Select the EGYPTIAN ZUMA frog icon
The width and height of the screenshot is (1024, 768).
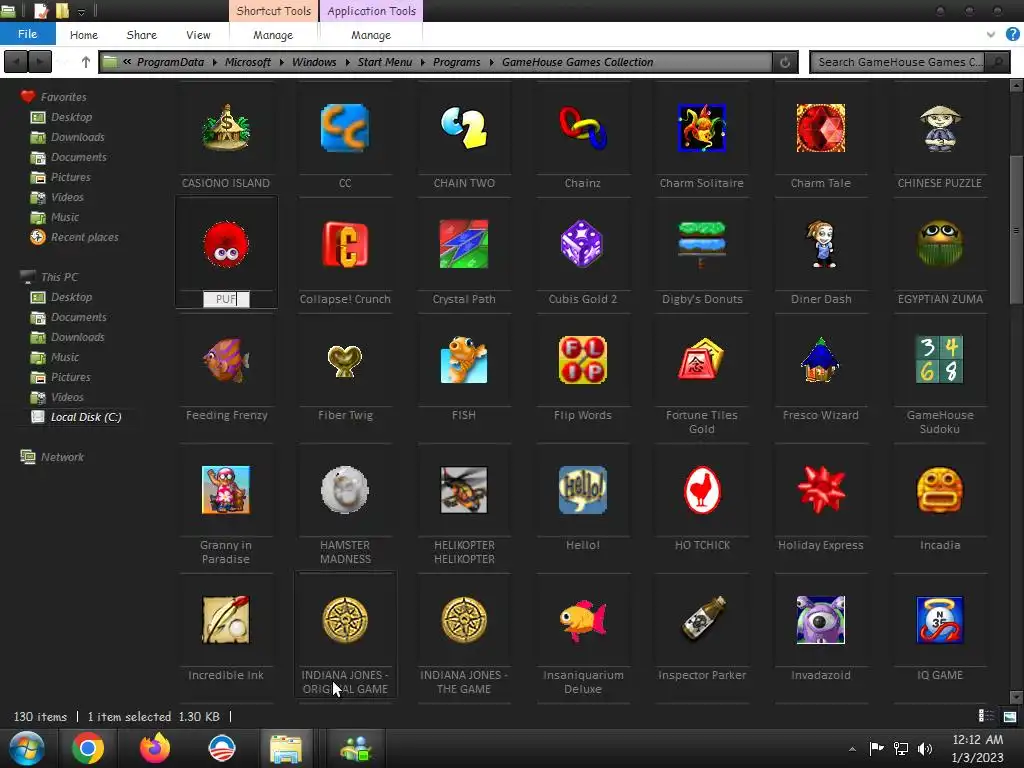940,244
